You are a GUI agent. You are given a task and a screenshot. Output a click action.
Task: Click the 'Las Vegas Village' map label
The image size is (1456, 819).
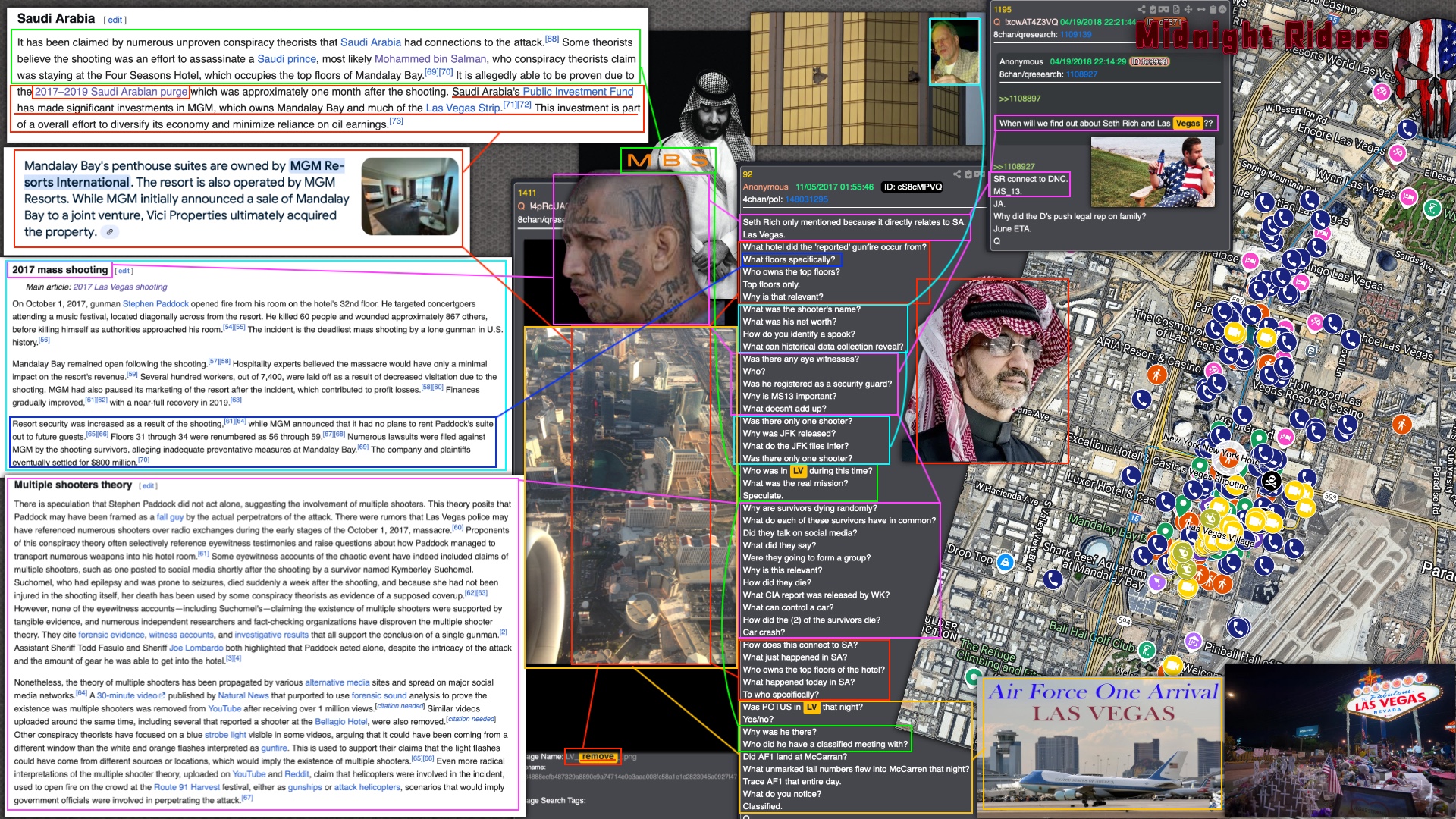1221,535
